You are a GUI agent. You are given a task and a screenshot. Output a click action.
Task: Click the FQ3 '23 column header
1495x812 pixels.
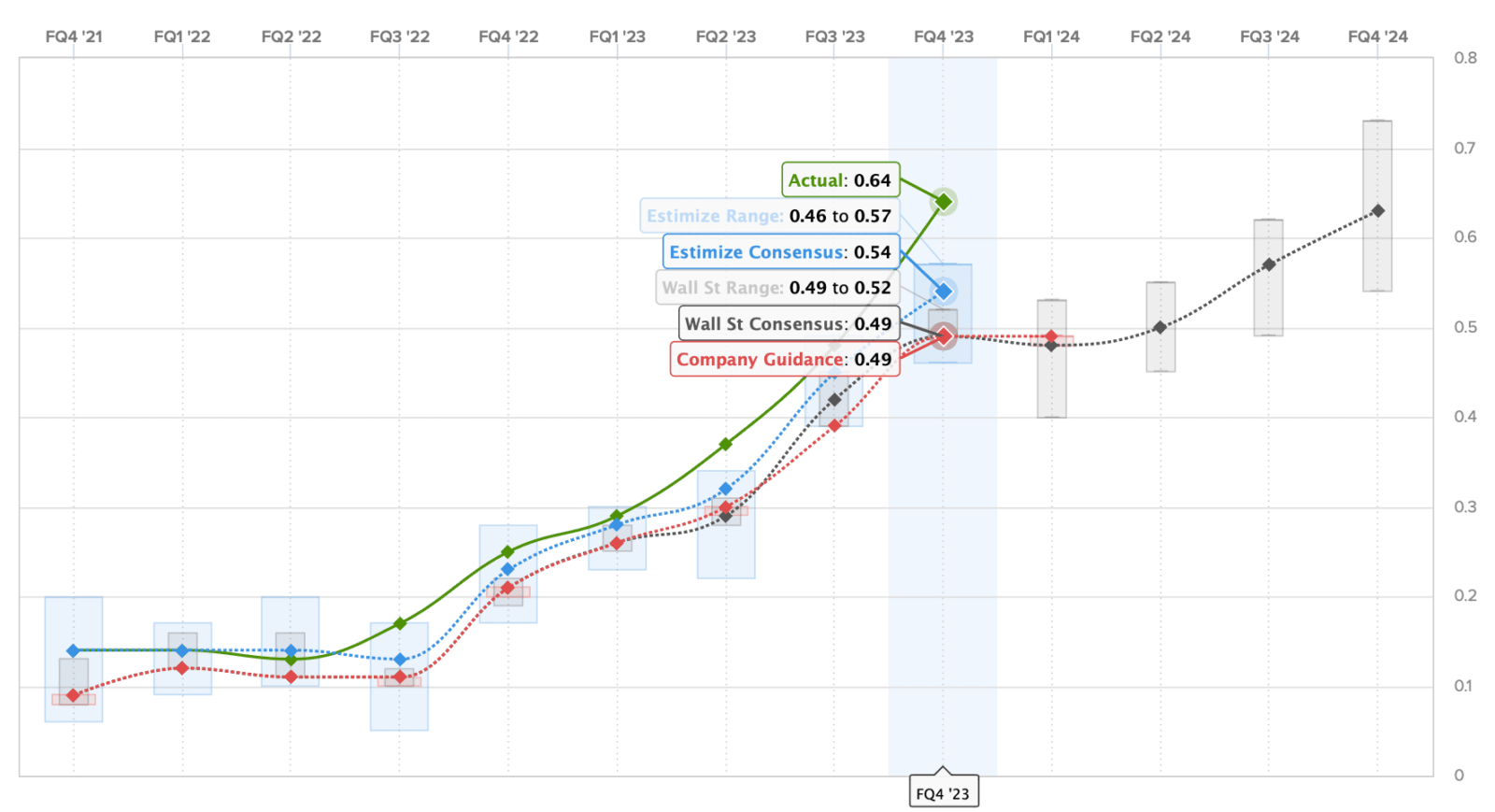[x=835, y=36]
